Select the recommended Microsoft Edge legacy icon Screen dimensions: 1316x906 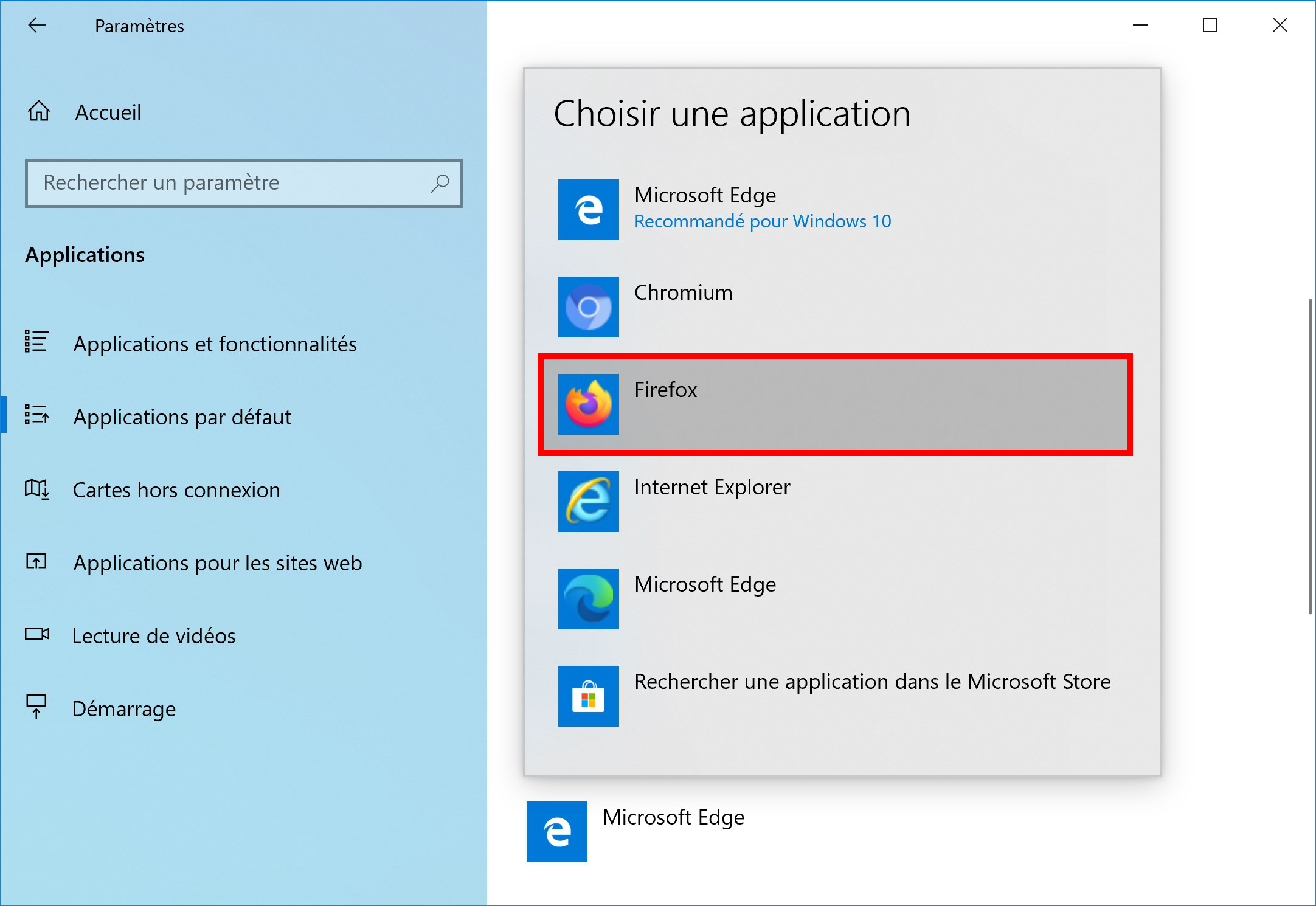(x=589, y=210)
